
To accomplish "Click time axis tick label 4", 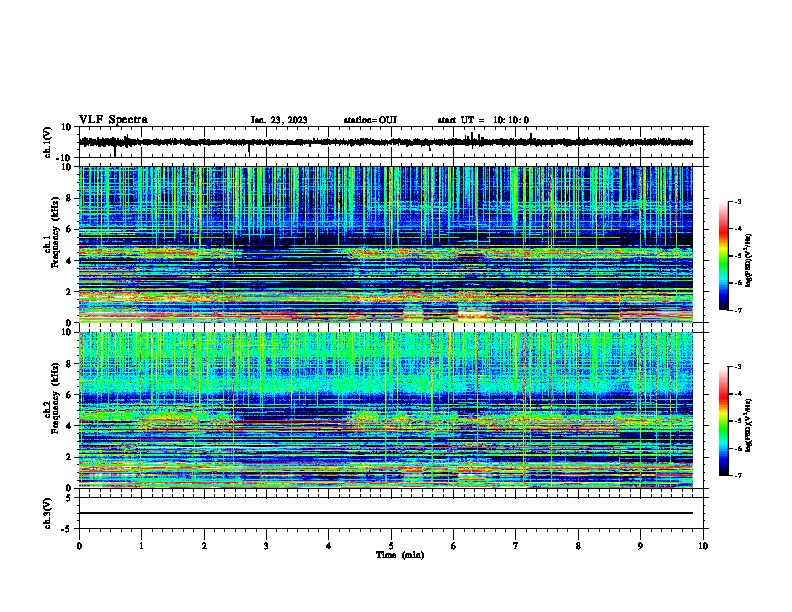I will click(329, 545).
